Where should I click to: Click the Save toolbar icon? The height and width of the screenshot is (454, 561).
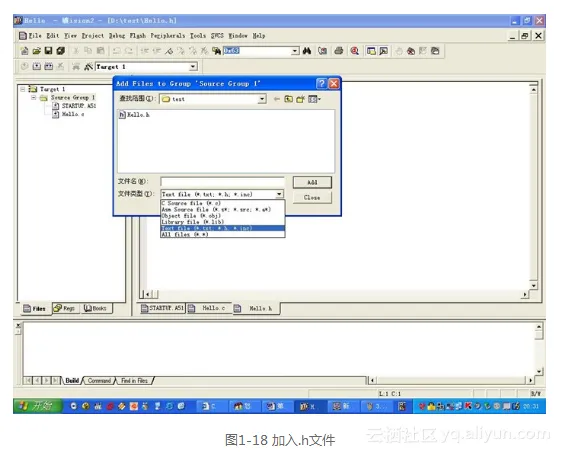[x=48, y=51]
